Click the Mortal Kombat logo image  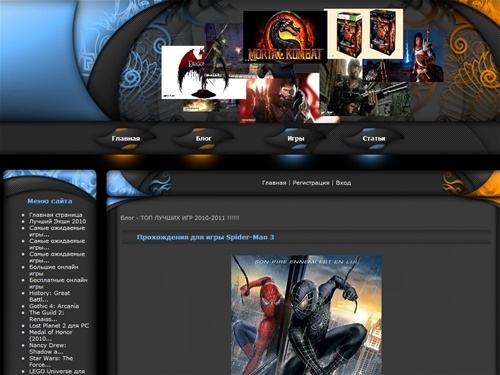285,37
